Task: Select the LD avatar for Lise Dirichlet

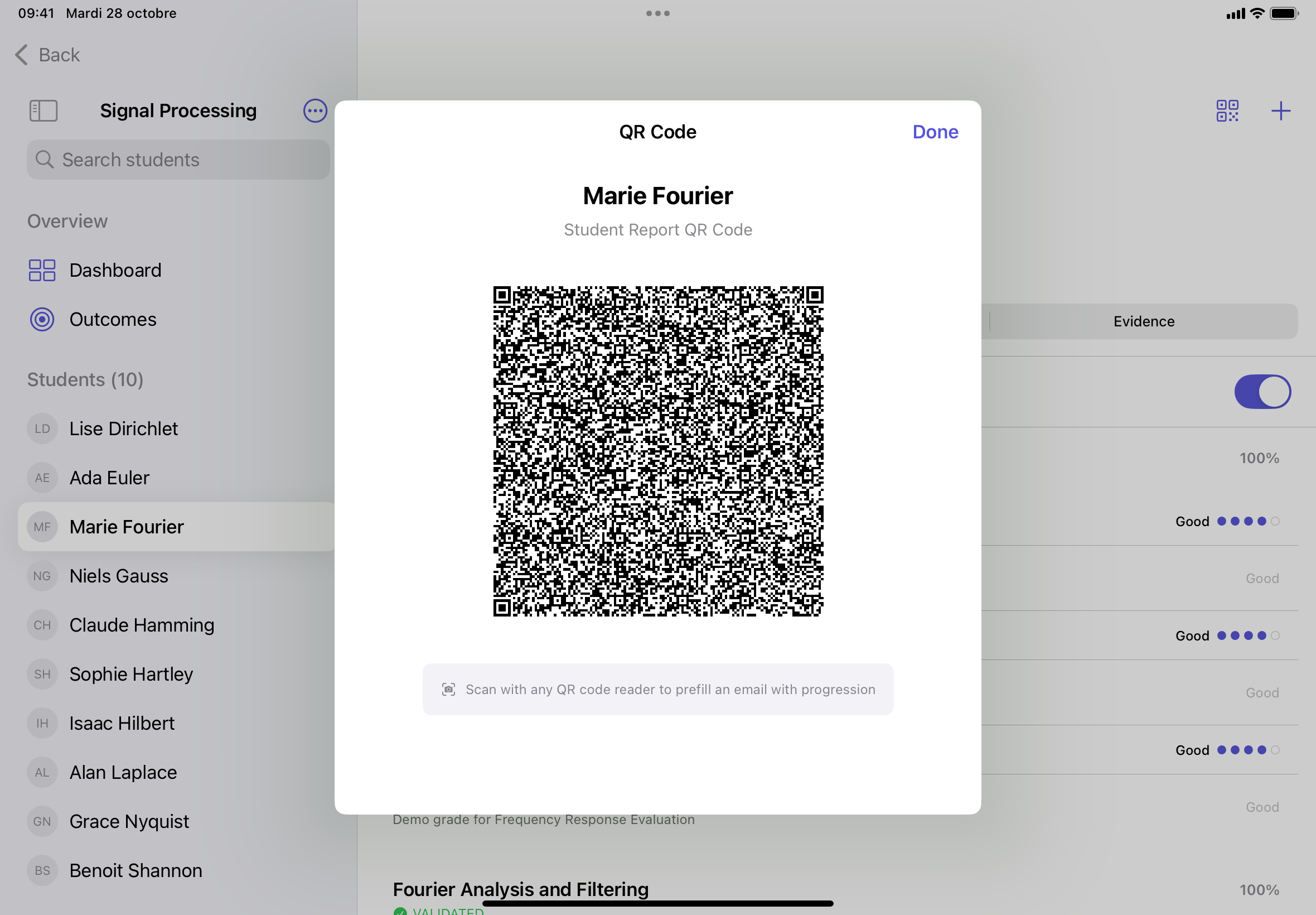Action: click(42, 429)
